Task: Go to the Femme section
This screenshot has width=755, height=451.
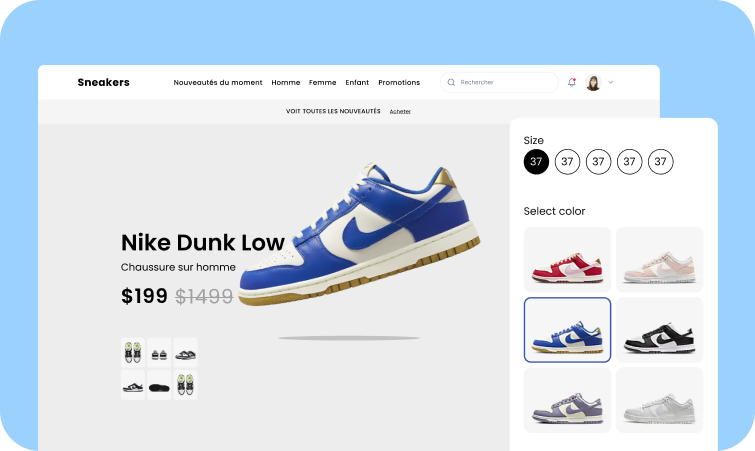Action: click(323, 82)
